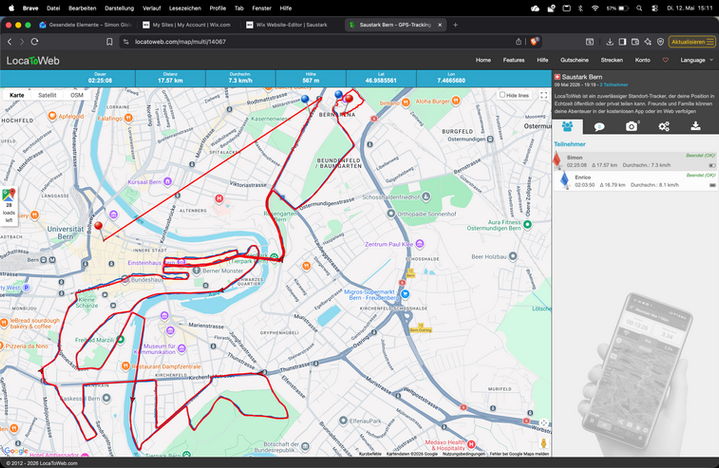This screenshot has width=719, height=468.
Task: Open the Darstellung menu
Action: 119,8
